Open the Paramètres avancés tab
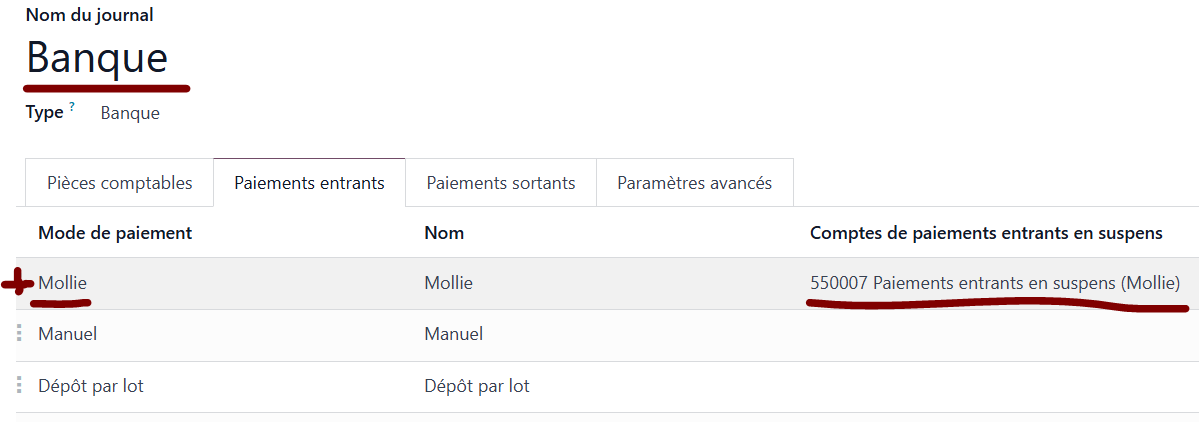 (694, 183)
